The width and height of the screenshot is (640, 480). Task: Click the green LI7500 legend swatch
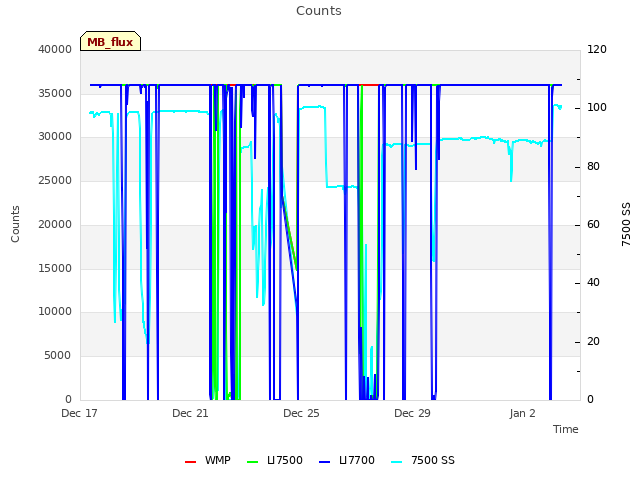[x=253, y=462]
